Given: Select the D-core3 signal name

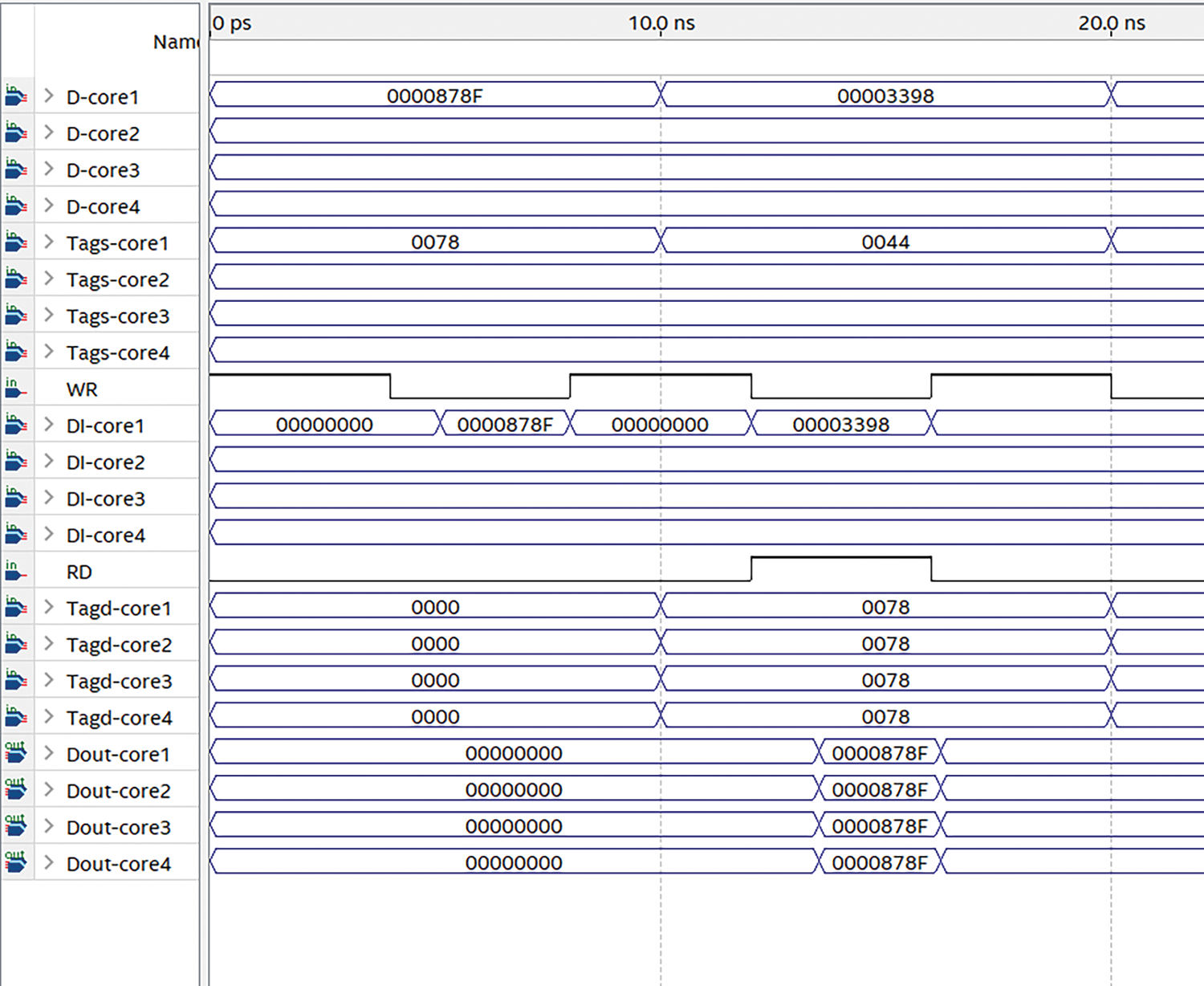Looking at the screenshot, I should [103, 170].
